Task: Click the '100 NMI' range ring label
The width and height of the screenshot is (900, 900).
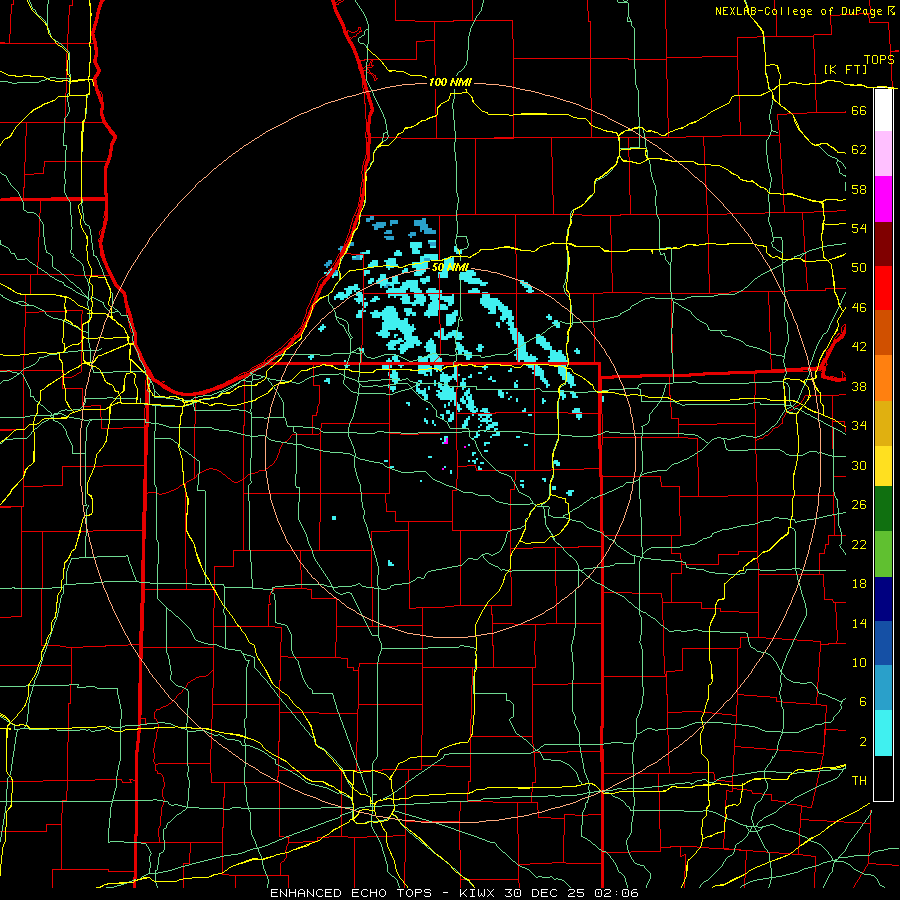Action: (x=450, y=82)
